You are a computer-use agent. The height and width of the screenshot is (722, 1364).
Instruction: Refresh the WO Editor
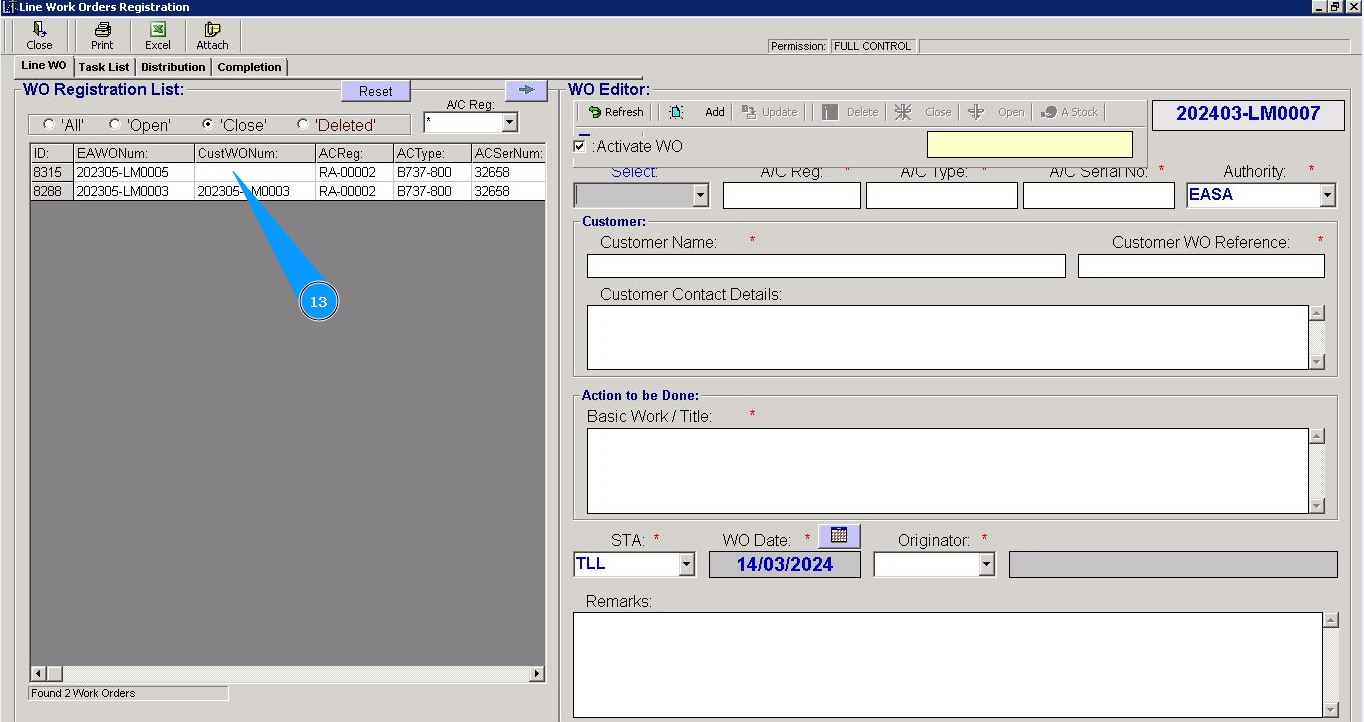click(x=616, y=112)
